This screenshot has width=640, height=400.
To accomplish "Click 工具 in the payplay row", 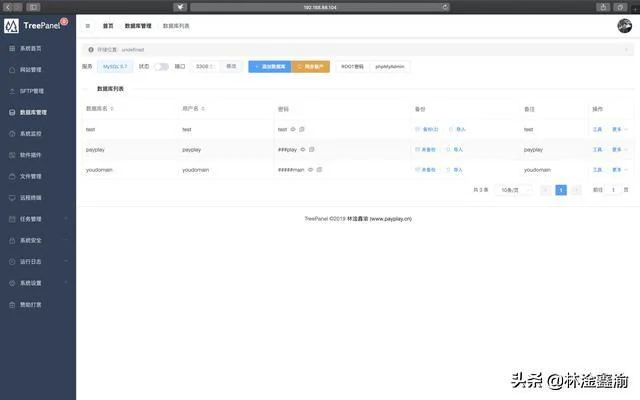I will click(597, 150).
